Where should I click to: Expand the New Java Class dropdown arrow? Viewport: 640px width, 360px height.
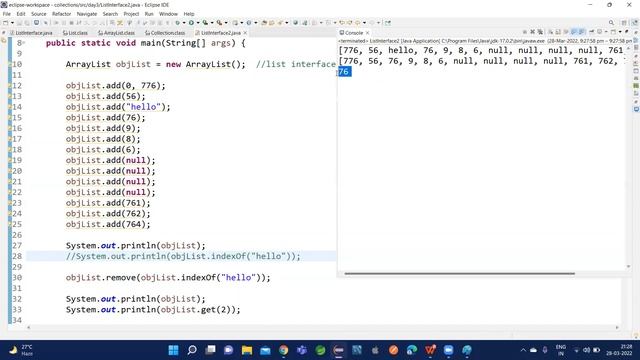point(256,23)
